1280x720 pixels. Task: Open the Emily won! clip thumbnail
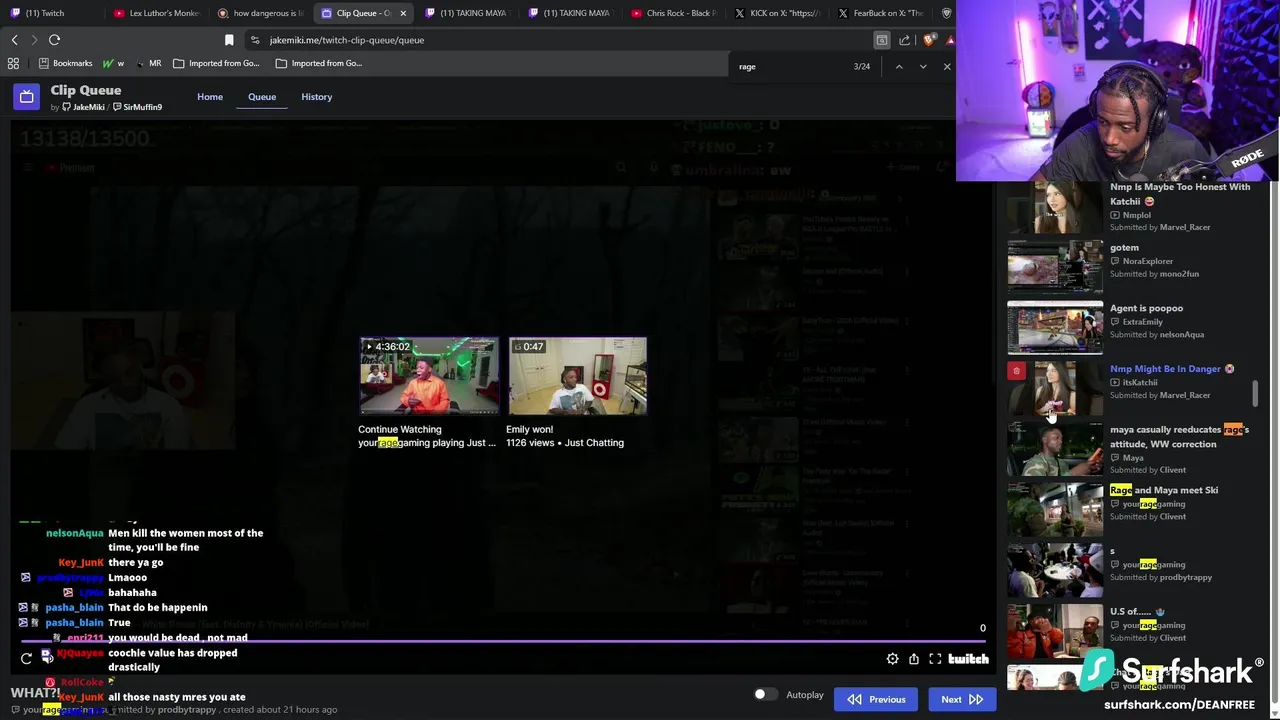click(577, 376)
